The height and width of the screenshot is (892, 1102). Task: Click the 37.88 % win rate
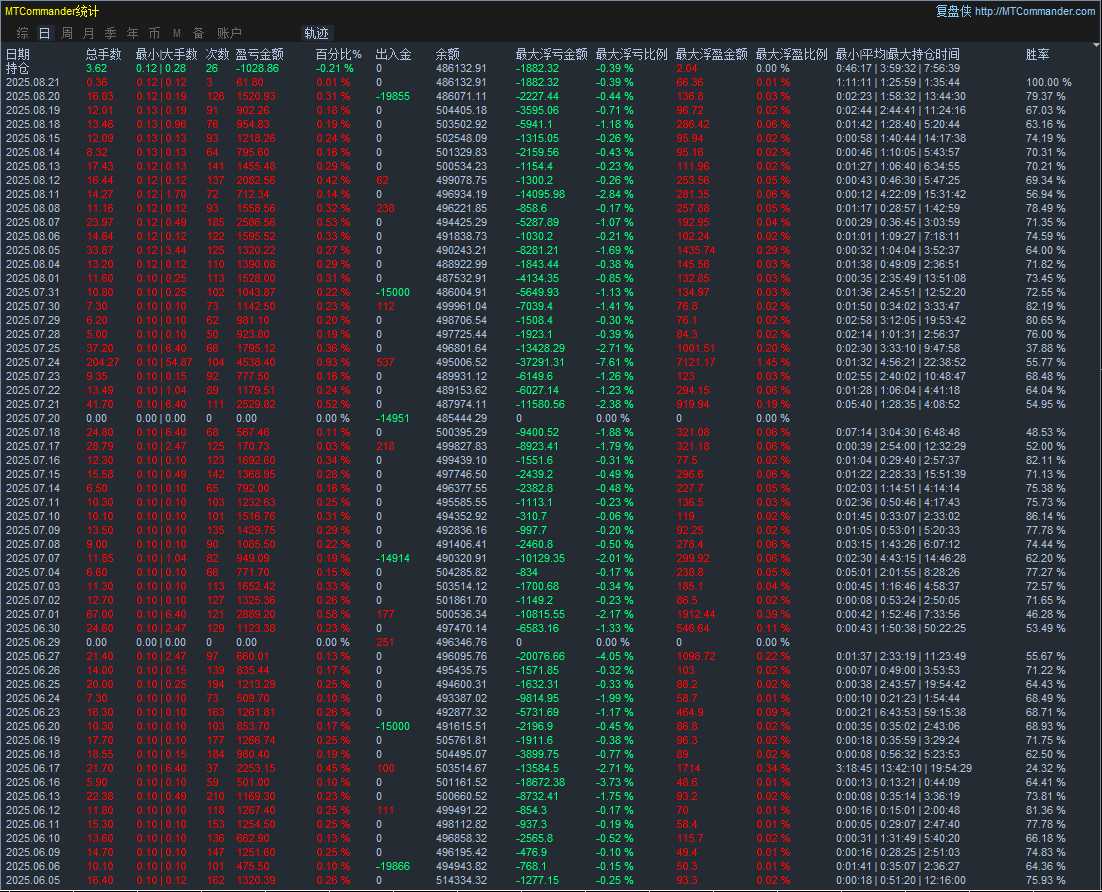click(1046, 348)
